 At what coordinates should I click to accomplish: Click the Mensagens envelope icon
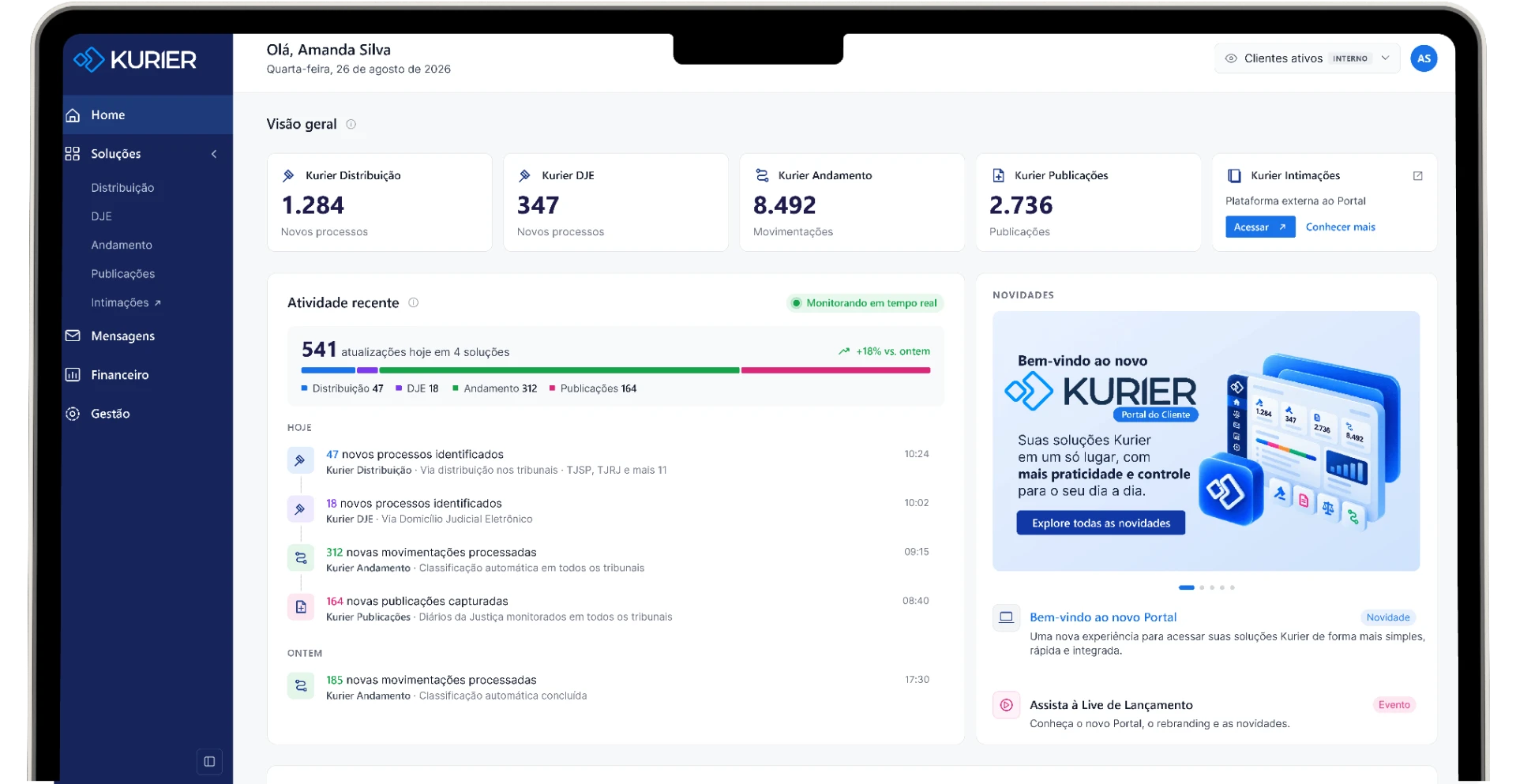pyautogui.click(x=73, y=336)
